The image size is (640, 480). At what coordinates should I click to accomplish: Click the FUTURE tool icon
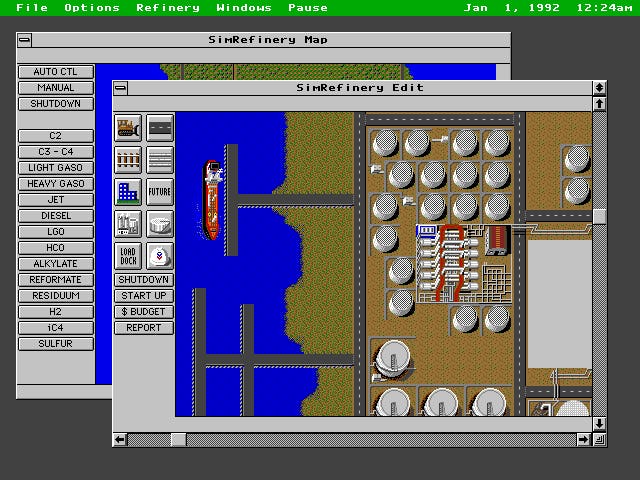[x=160, y=191]
